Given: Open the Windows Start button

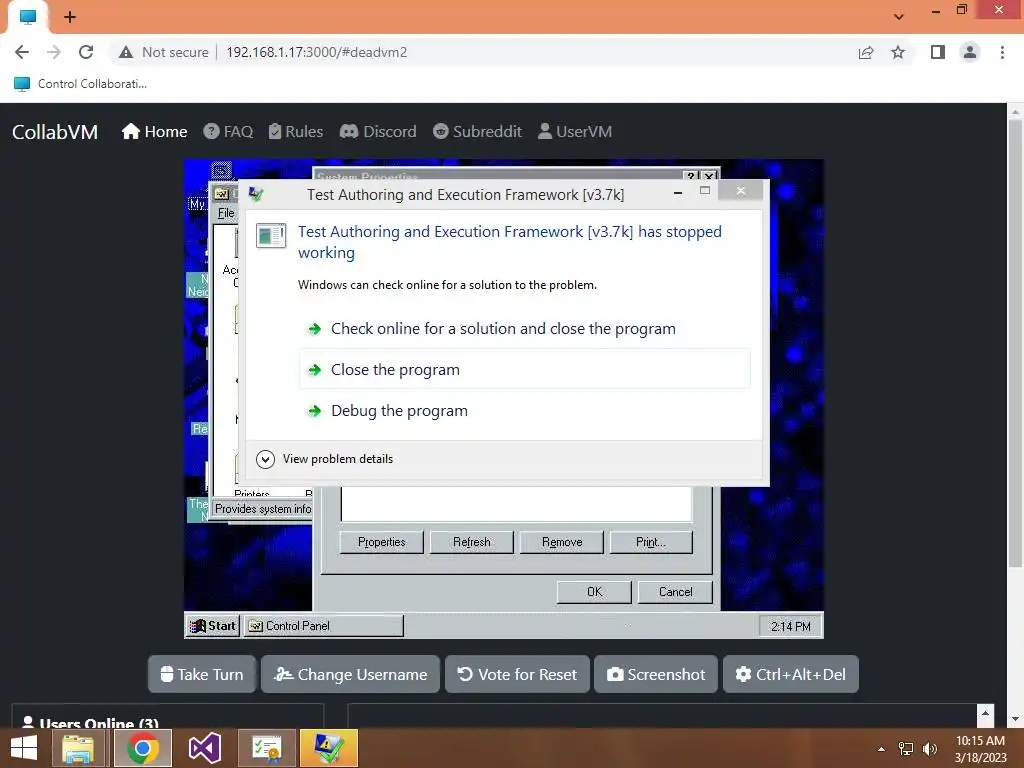Looking at the screenshot, I should click(24, 748).
